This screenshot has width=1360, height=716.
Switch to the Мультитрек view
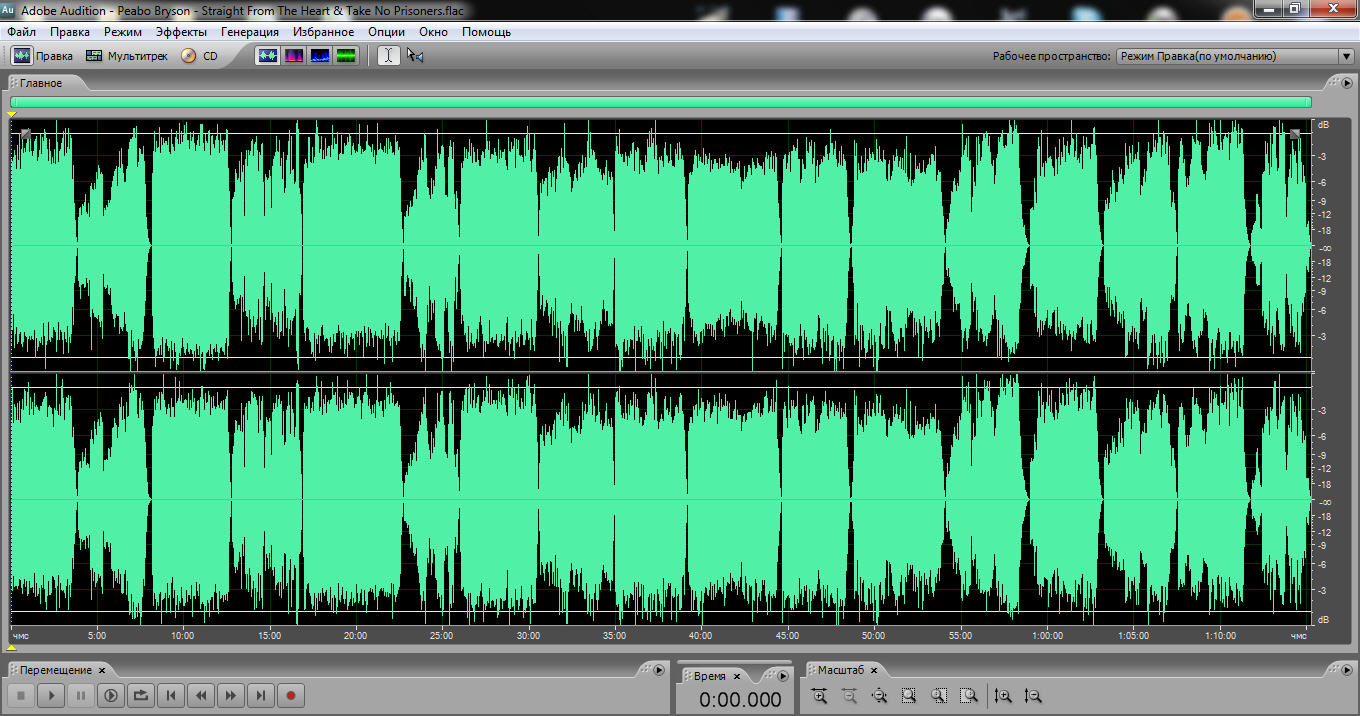click(x=126, y=56)
